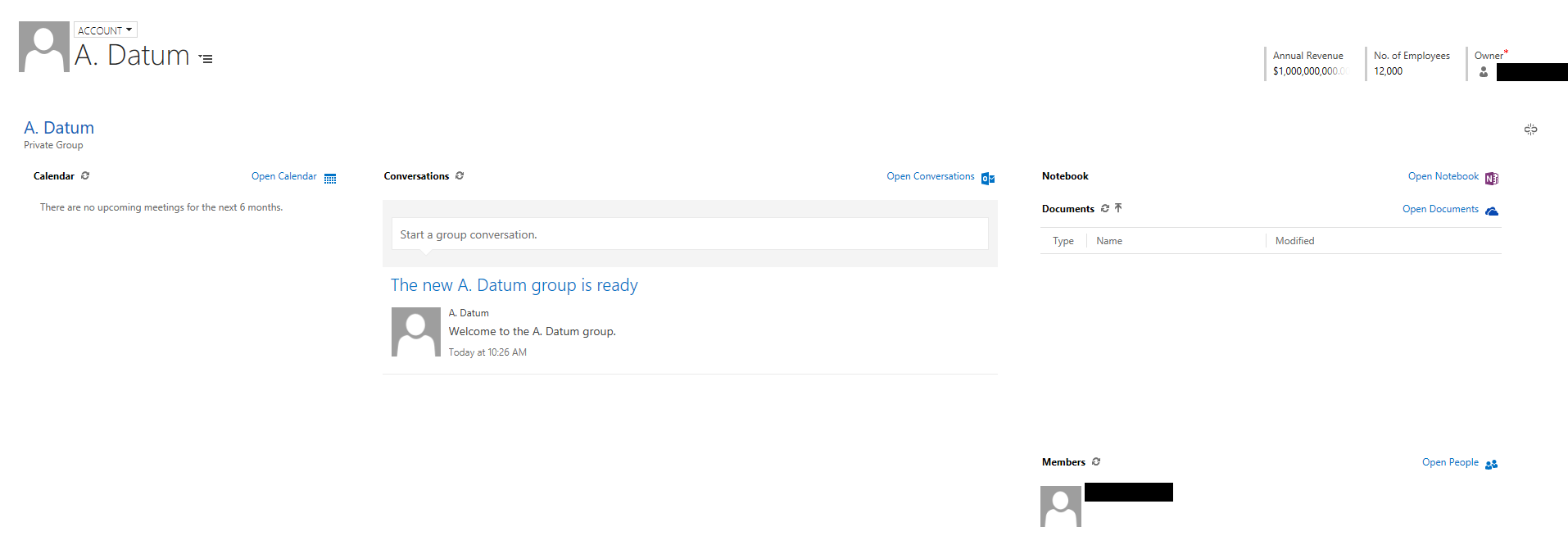The image size is (1568, 545).
Task: Refresh the Documents section
Action: coord(1105,208)
